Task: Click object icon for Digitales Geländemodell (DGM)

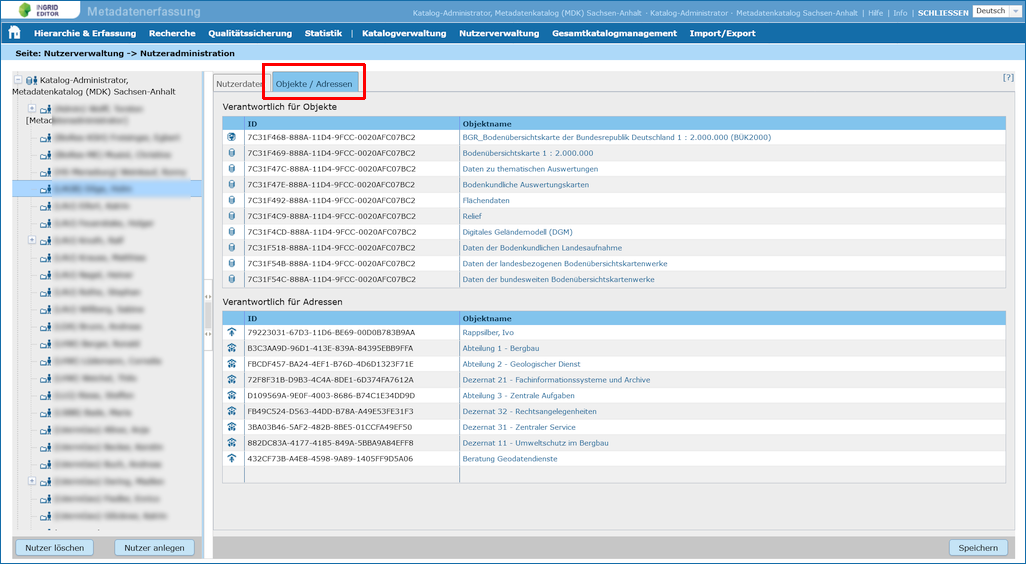Action: [232, 232]
